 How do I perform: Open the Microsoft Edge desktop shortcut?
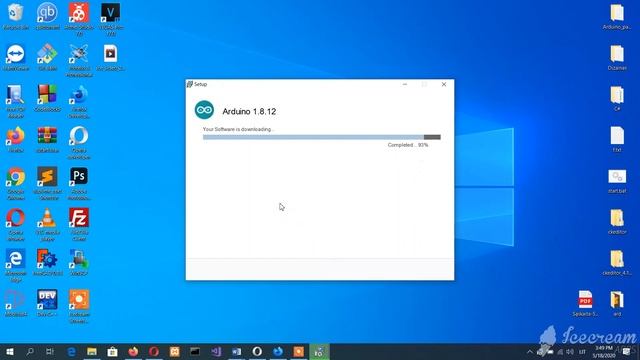(x=16, y=259)
